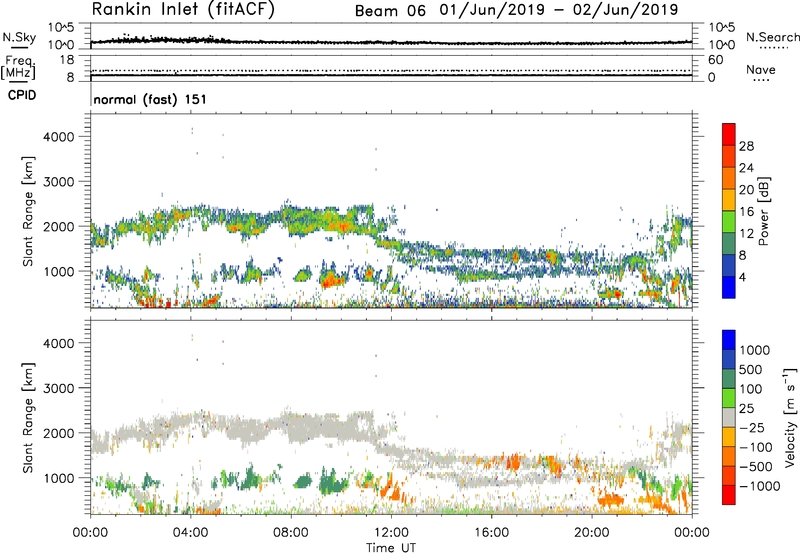Select the 'normal (fast) 151' mode text
Viewport: 800px width, 554px height.
click(x=150, y=99)
